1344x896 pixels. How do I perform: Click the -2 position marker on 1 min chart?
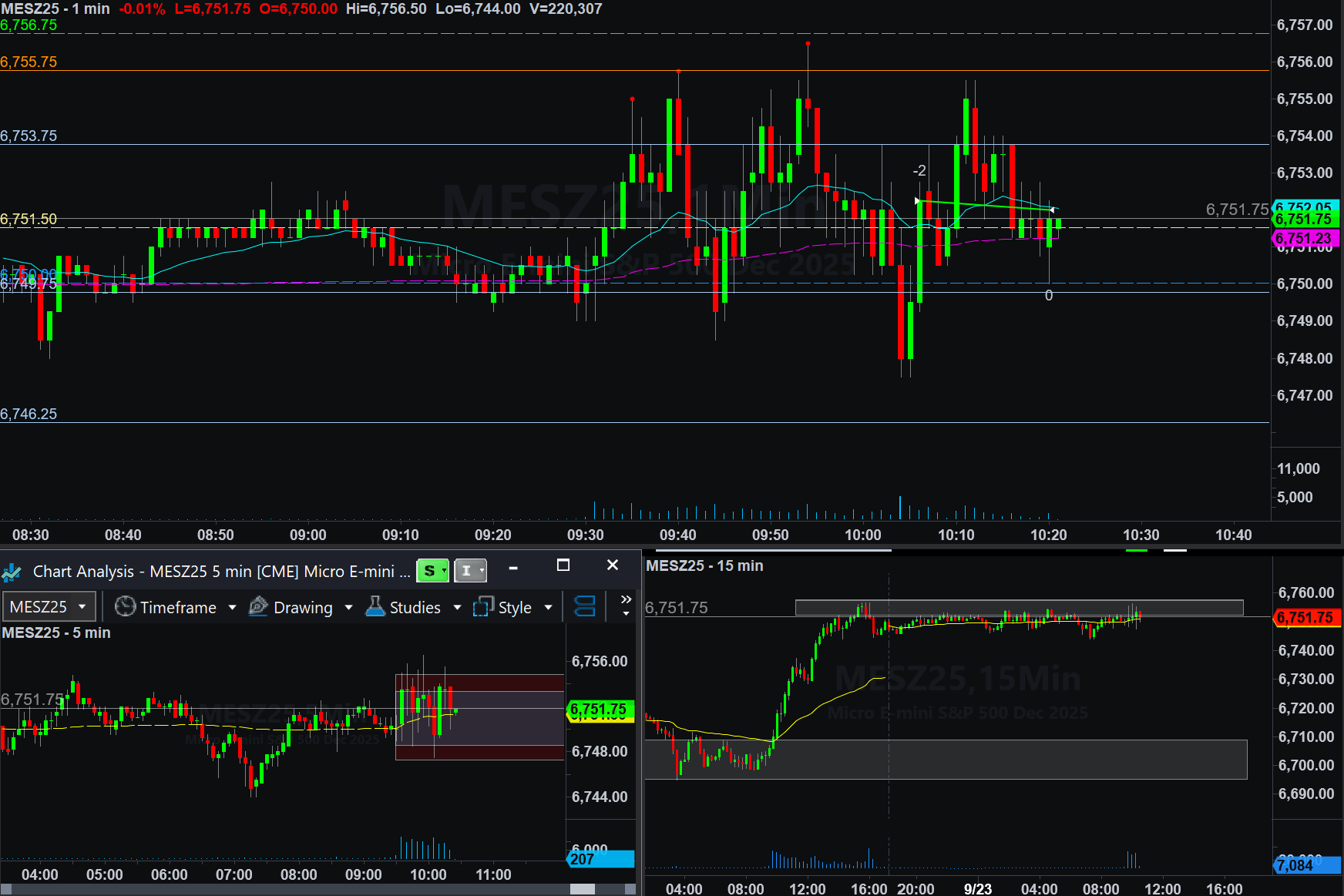pos(919,171)
